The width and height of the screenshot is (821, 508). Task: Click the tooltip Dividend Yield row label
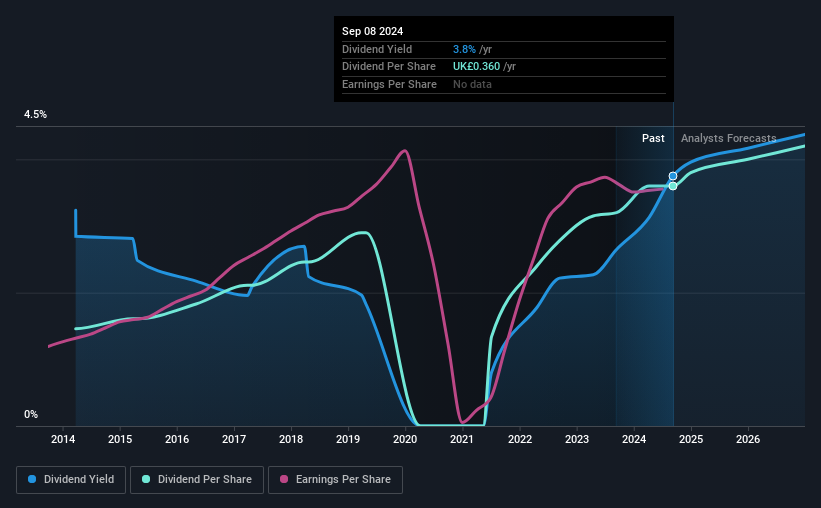[377, 49]
